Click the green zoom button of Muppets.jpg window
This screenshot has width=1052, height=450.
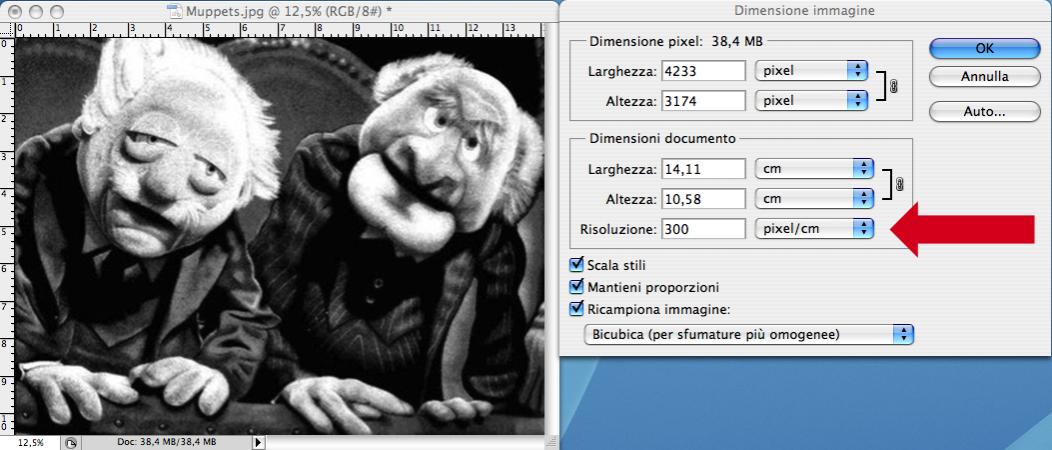pyautogui.click(x=57, y=11)
